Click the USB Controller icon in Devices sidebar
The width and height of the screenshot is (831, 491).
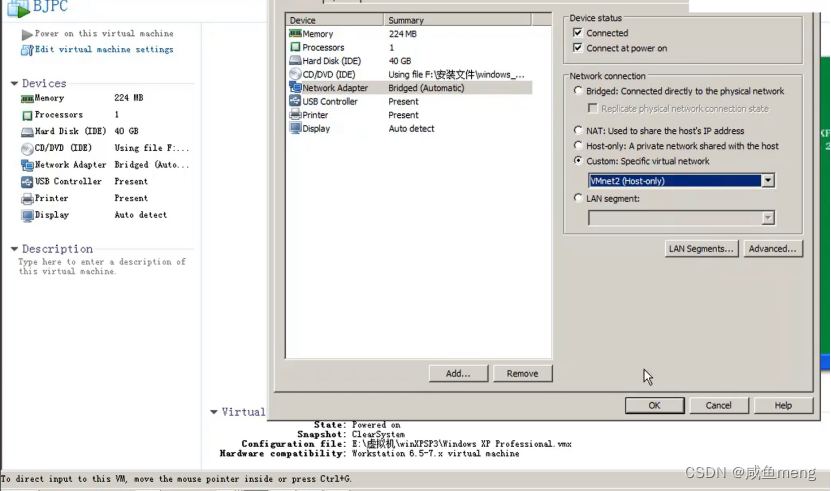point(27,182)
